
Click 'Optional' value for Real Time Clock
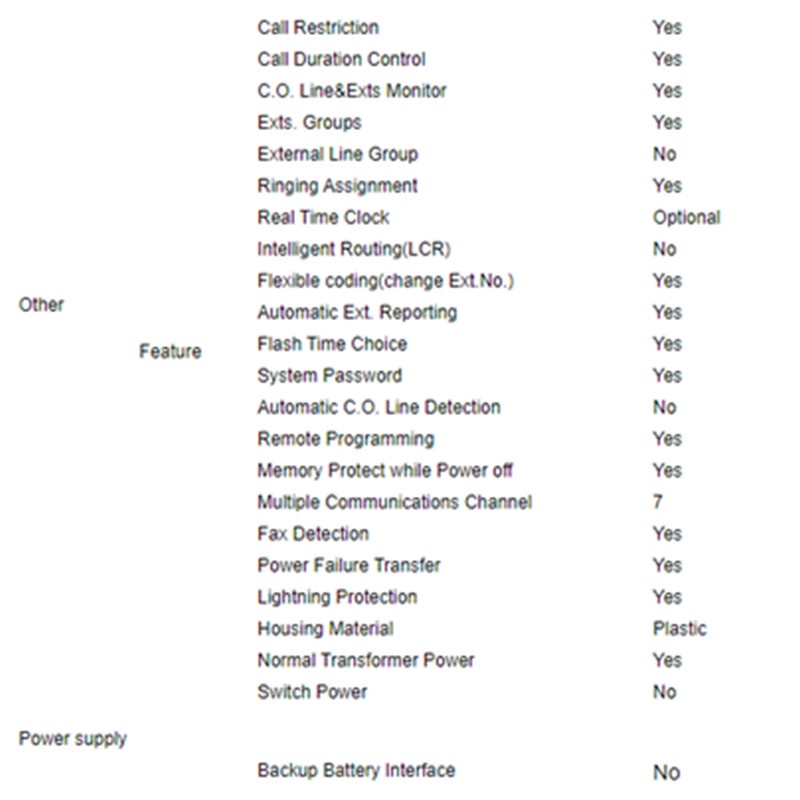[686, 218]
